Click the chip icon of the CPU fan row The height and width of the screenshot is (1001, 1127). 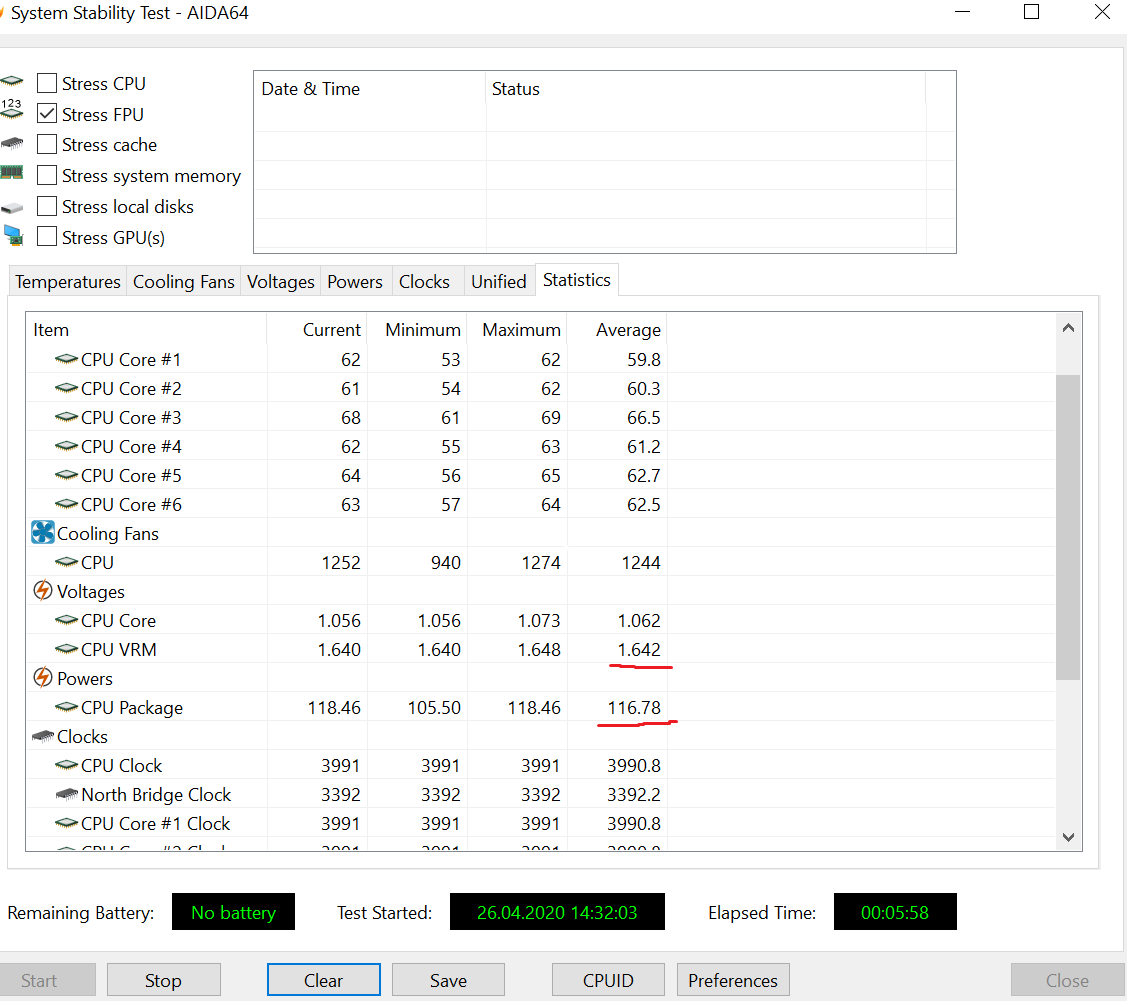[66, 562]
